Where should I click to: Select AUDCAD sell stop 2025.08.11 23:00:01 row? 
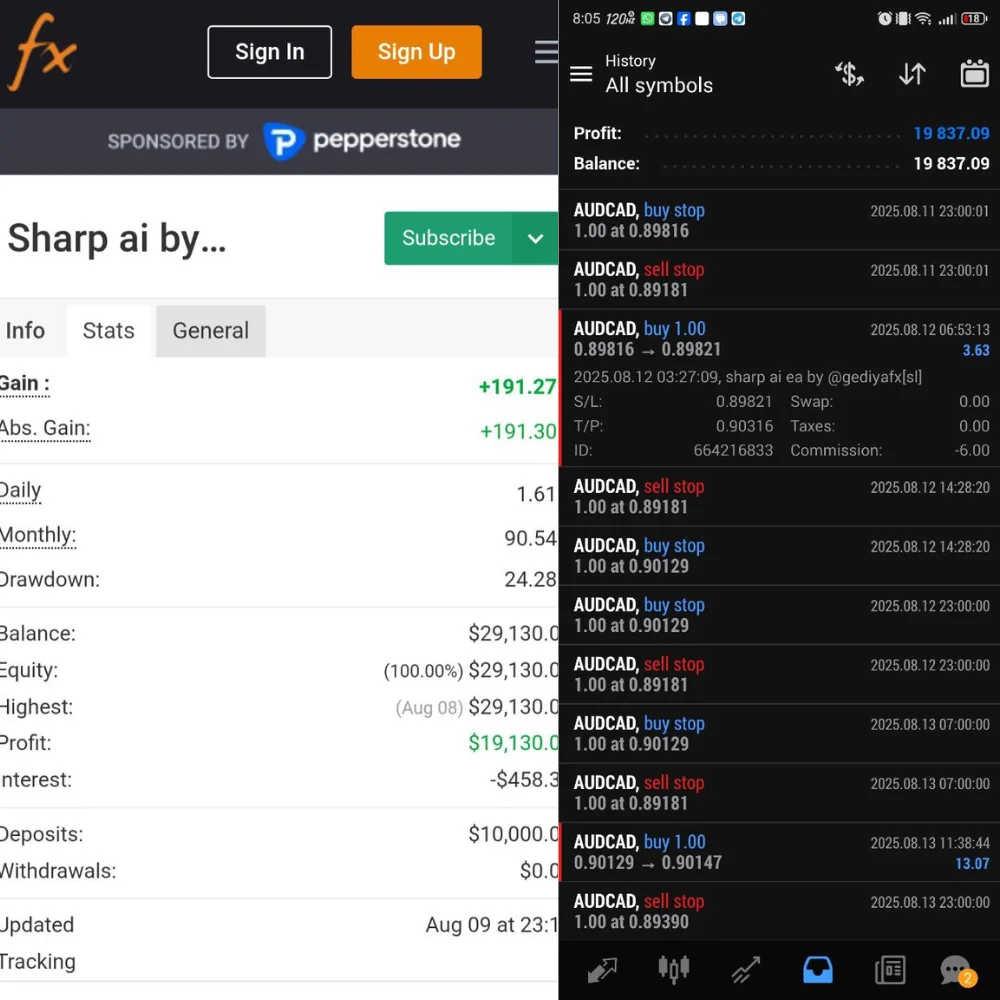[781, 279]
